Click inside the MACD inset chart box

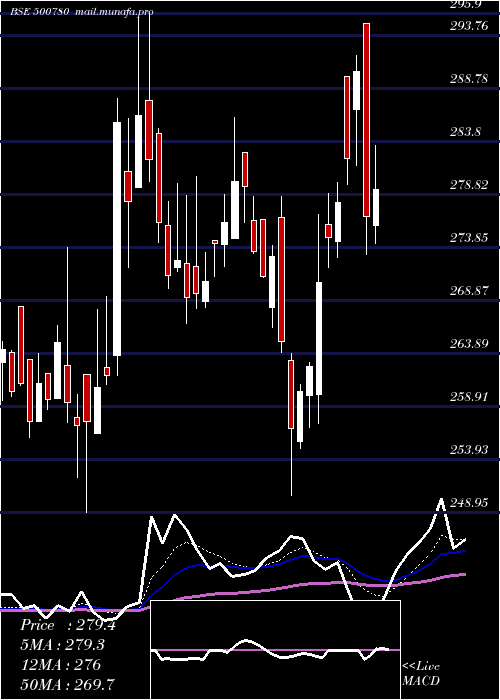pos(275,650)
